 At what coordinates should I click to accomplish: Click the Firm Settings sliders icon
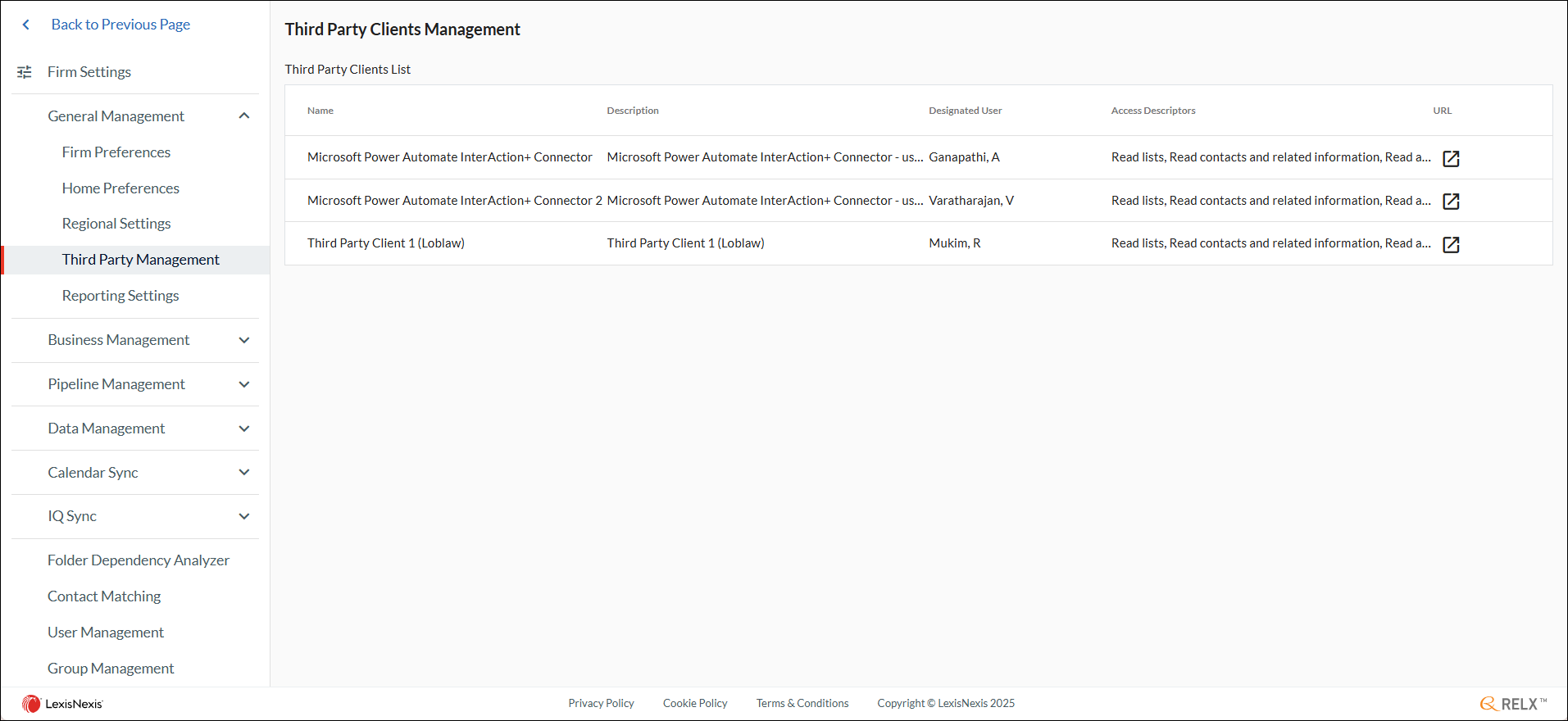25,72
